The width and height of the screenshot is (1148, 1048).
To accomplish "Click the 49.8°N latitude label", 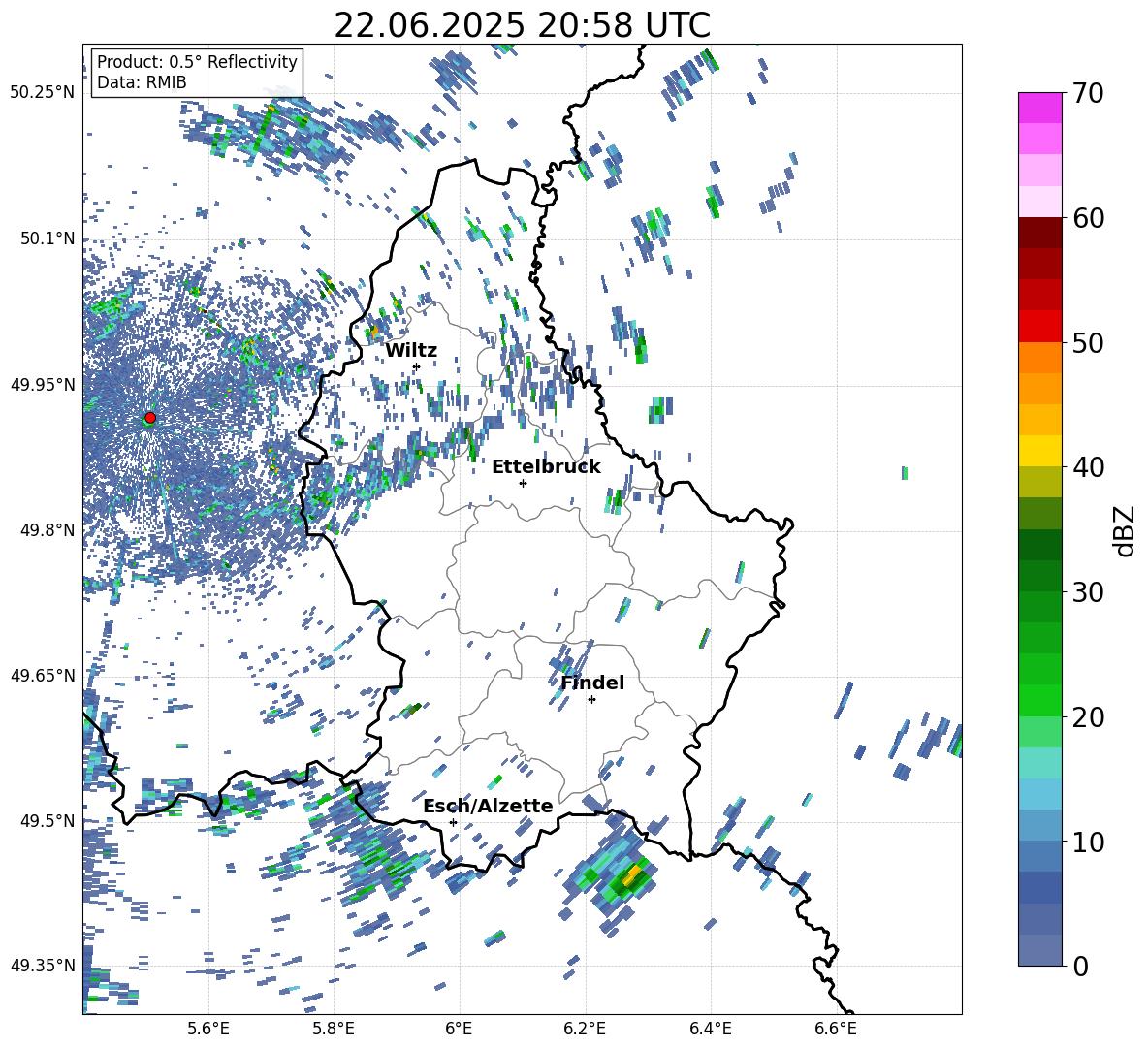I will pos(47,530).
